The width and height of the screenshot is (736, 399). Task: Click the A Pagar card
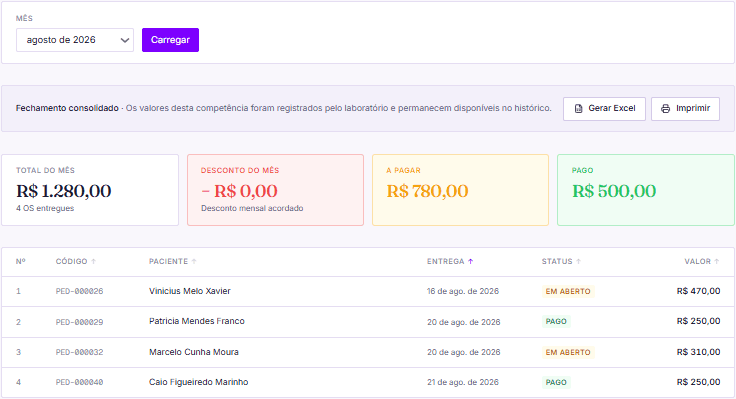pos(460,190)
